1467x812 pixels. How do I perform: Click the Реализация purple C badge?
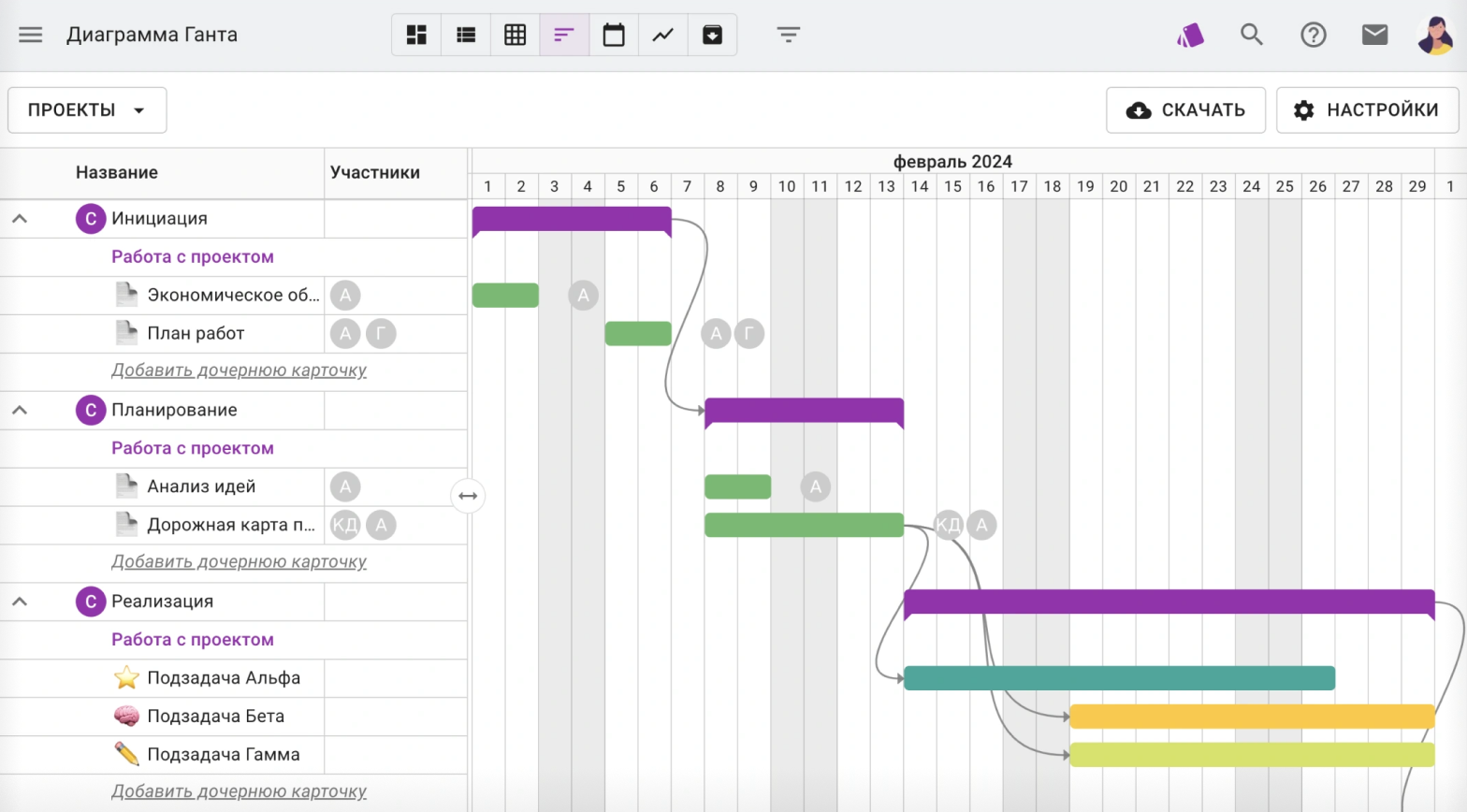[91, 602]
